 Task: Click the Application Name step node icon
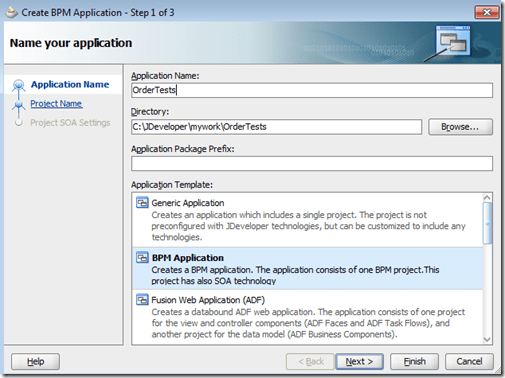click(19, 85)
